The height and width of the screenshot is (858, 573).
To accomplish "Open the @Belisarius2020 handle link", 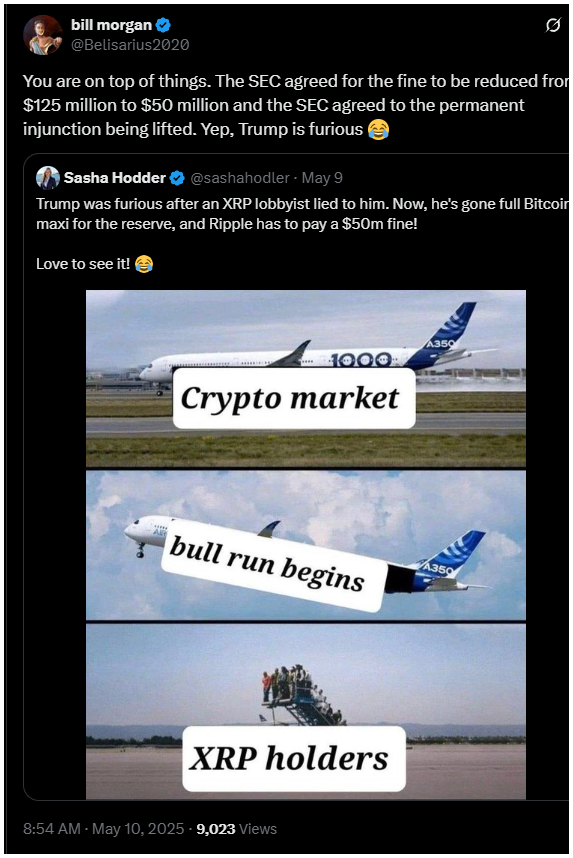I will click(x=130, y=45).
